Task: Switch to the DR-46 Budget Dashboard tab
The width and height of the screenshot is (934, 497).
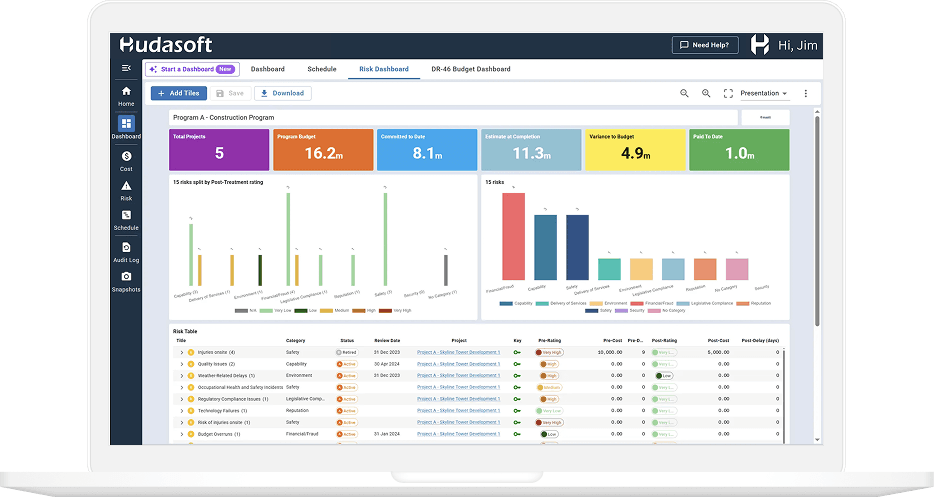Action: pyautogui.click(x=470, y=69)
